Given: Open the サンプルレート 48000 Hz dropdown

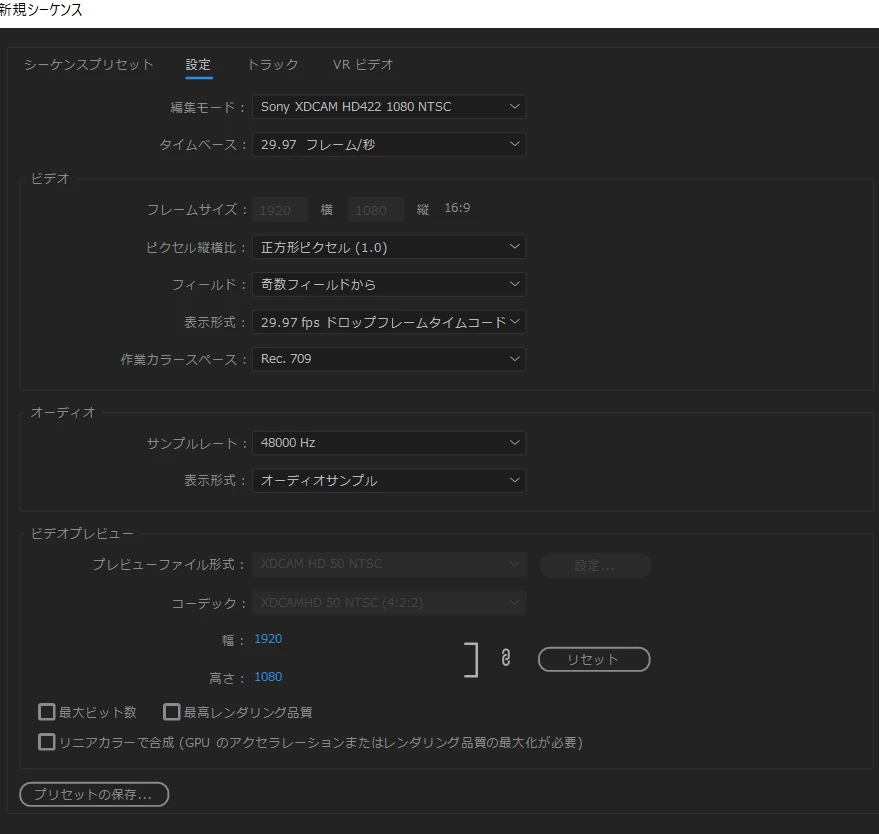Looking at the screenshot, I should [389, 443].
